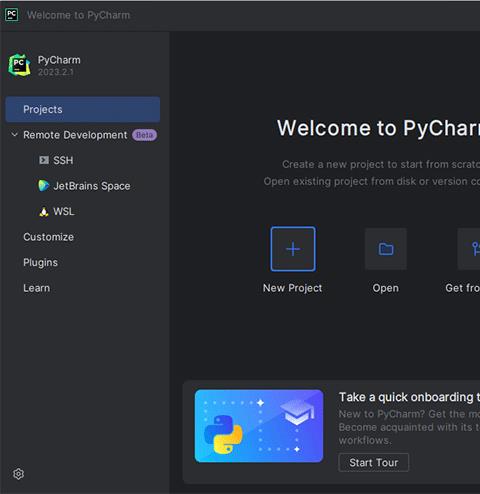Click the Welcome to PyCharm heading
Viewport: 480px width, 494px height.
(x=378, y=128)
